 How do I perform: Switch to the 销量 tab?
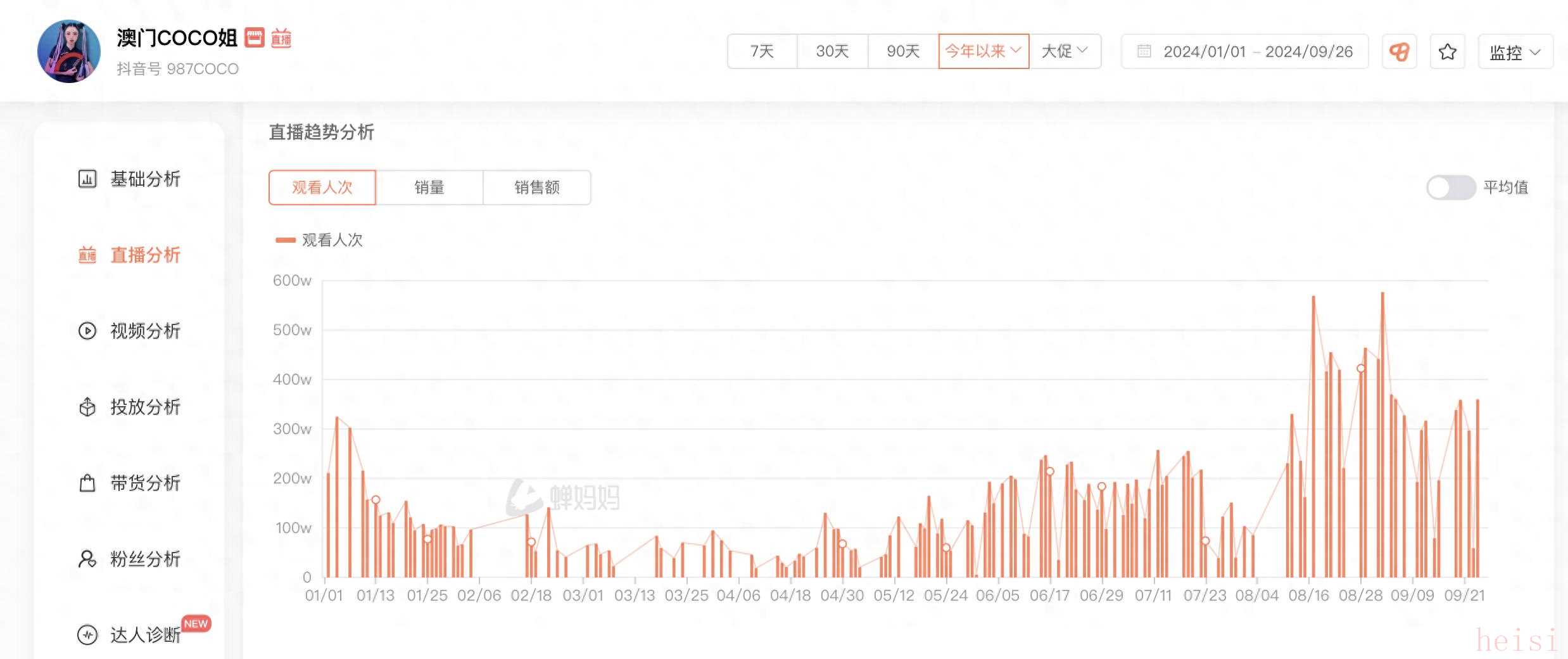pyautogui.click(x=429, y=188)
